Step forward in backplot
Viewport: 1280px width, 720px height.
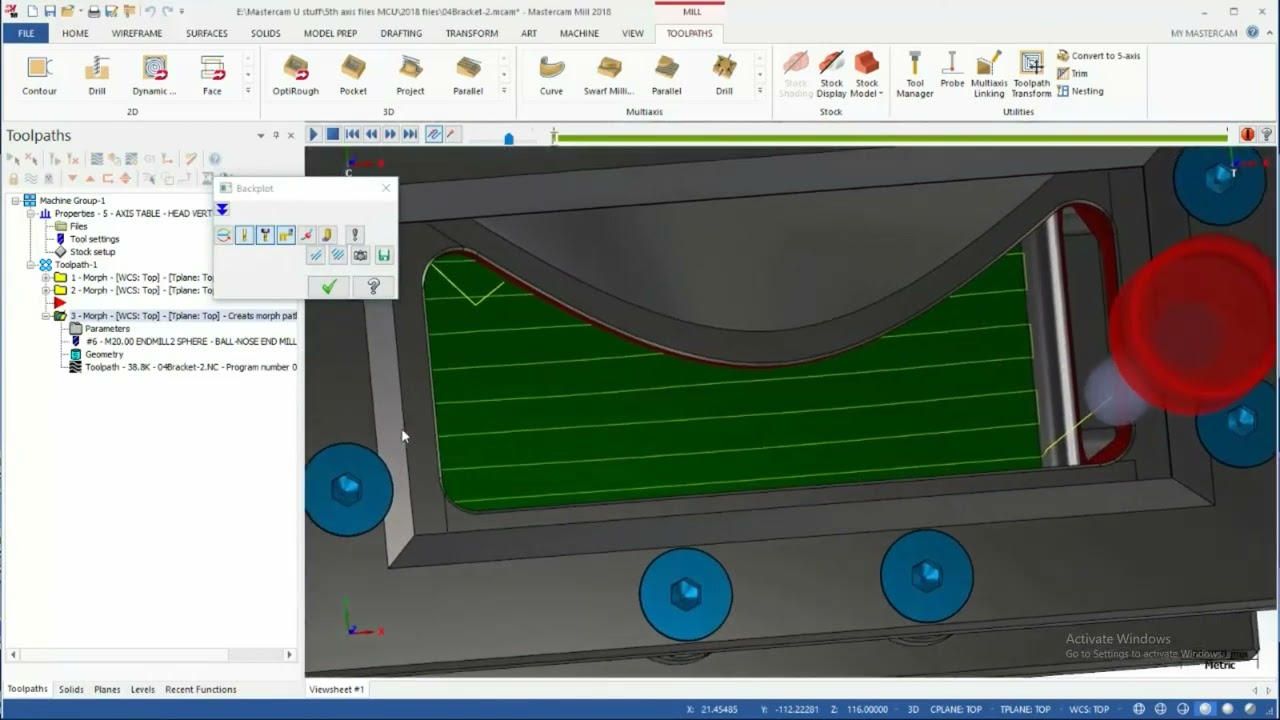[x=390, y=134]
